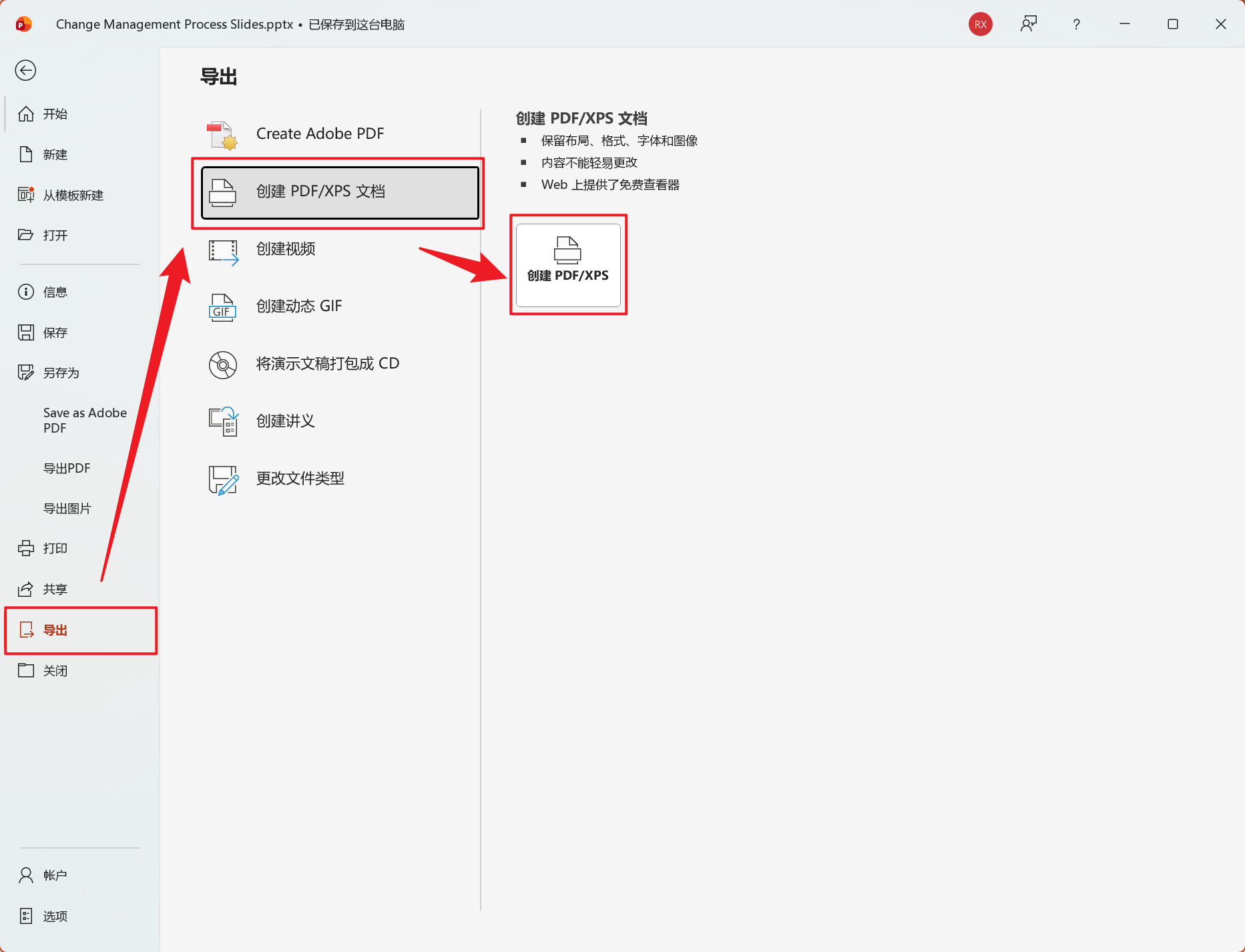The height and width of the screenshot is (952, 1245).
Task: Click the GIF file icon
Action: point(223,308)
